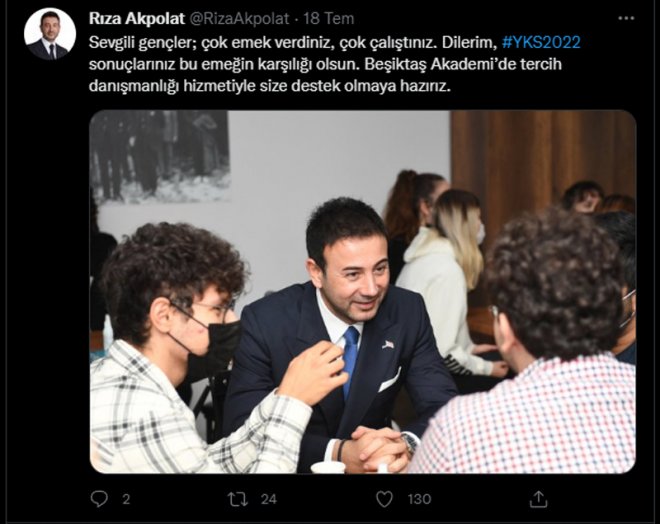Open the attached photo of the meeting
The height and width of the screenshot is (524, 660).
point(362,292)
